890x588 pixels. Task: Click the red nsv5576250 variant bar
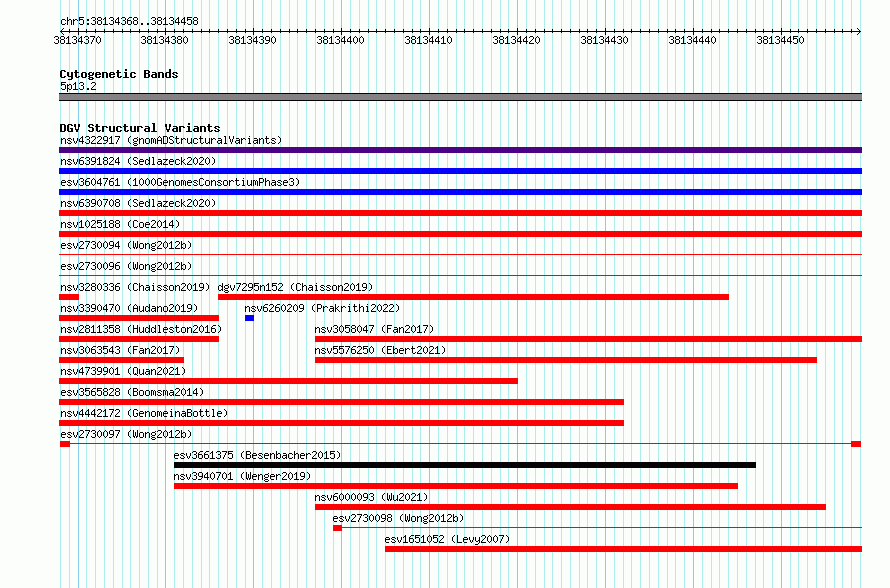[x=566, y=360]
